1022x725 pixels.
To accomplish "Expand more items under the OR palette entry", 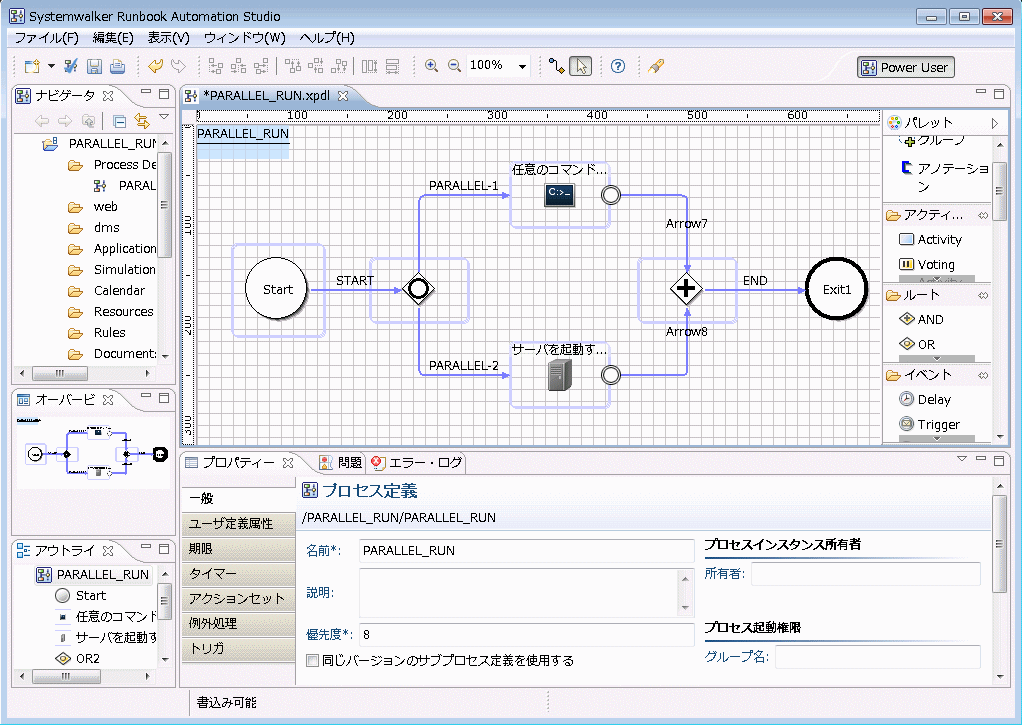I will [x=937, y=359].
